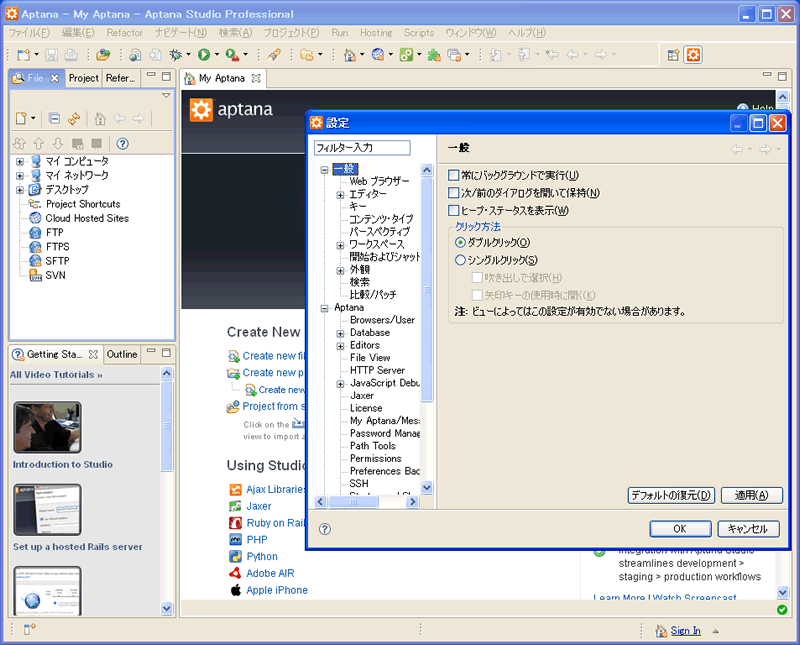Click the debug bug icon in main toolbar
Screen dimensions: 800x645
tap(176, 55)
